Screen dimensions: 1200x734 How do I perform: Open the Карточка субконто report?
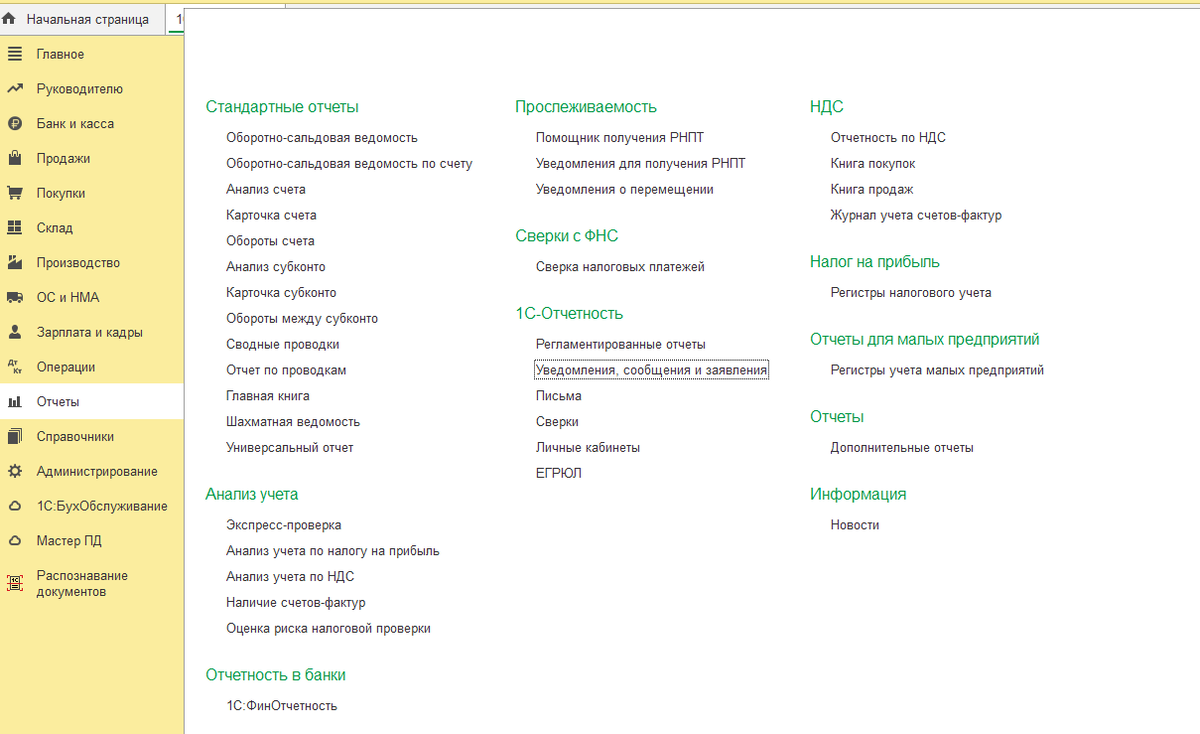[x=281, y=293]
